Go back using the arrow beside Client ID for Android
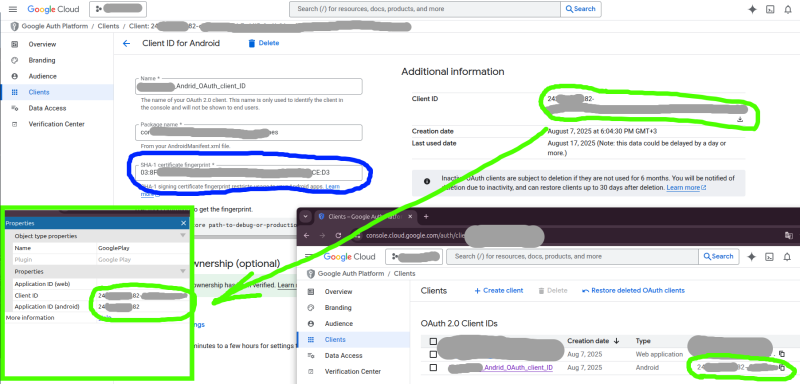The image size is (800, 384). coord(127,43)
